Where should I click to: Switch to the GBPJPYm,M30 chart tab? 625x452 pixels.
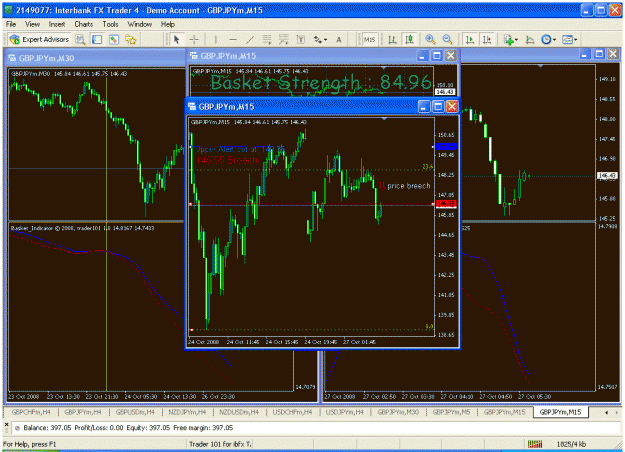click(398, 412)
